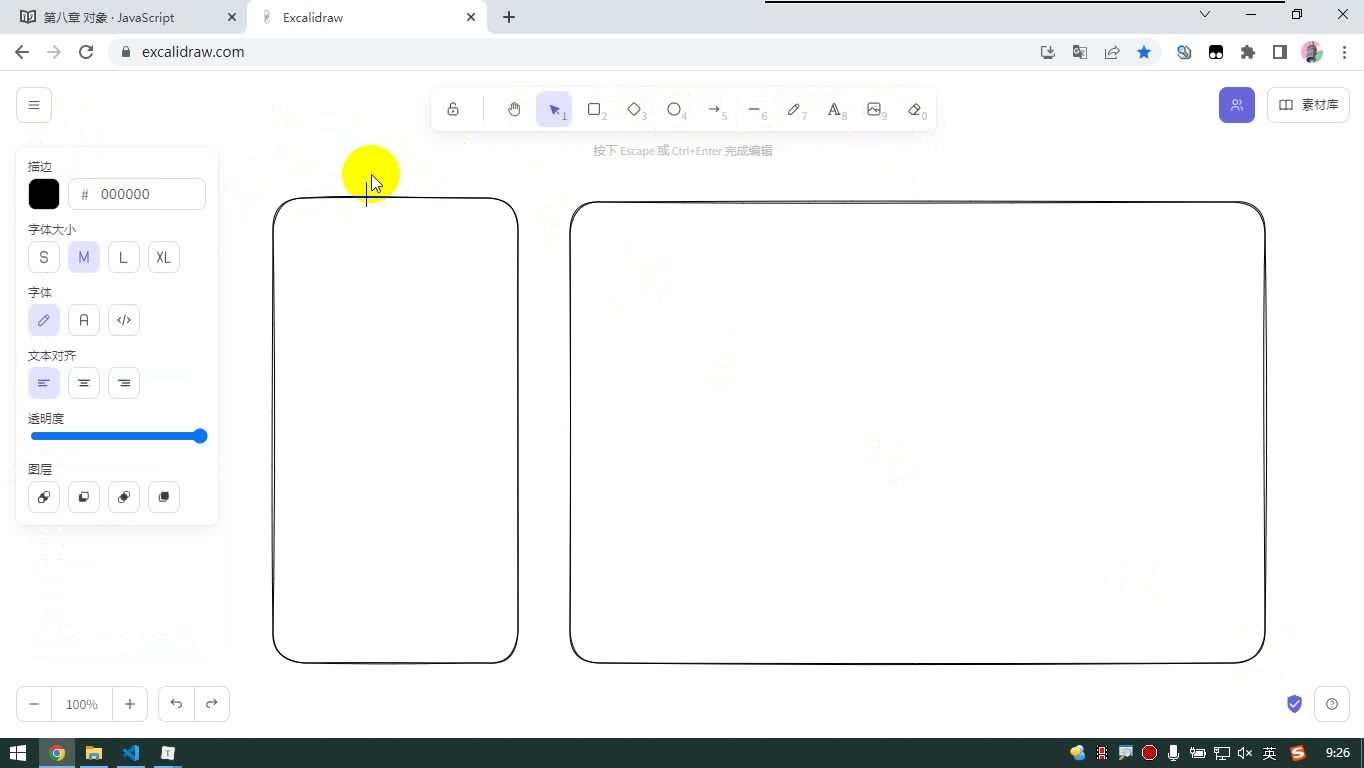The image size is (1364, 768).
Task: Select the Rectangle tool
Action: (x=594, y=109)
